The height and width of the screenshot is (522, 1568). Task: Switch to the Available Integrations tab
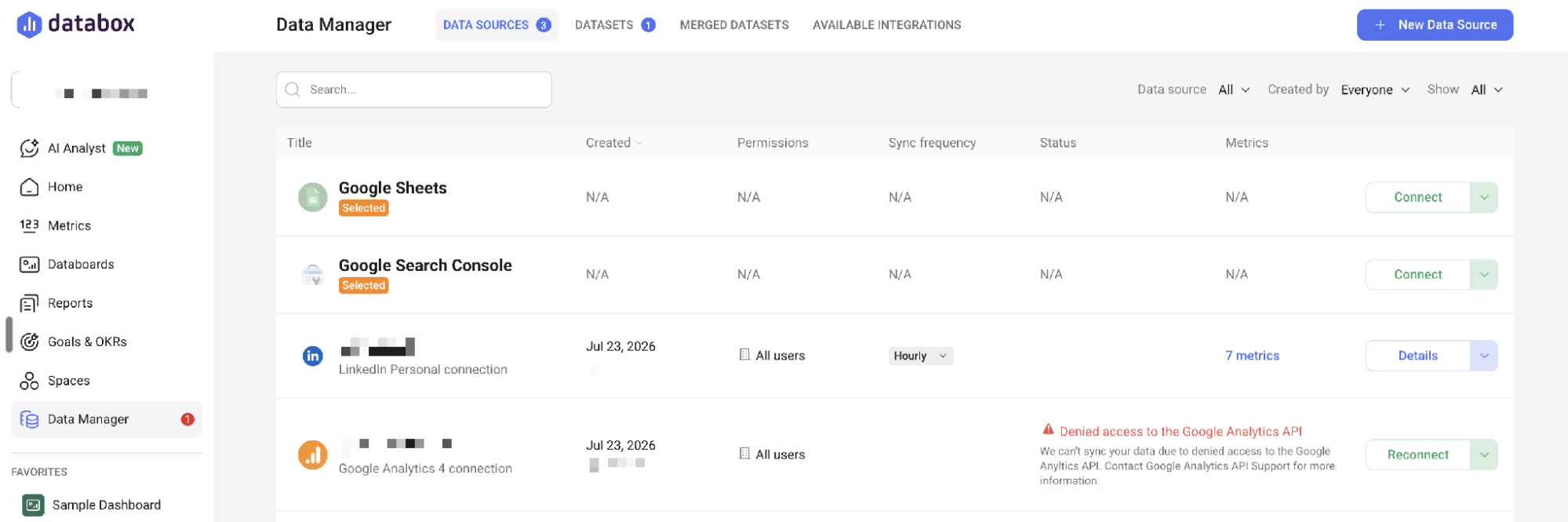(886, 25)
